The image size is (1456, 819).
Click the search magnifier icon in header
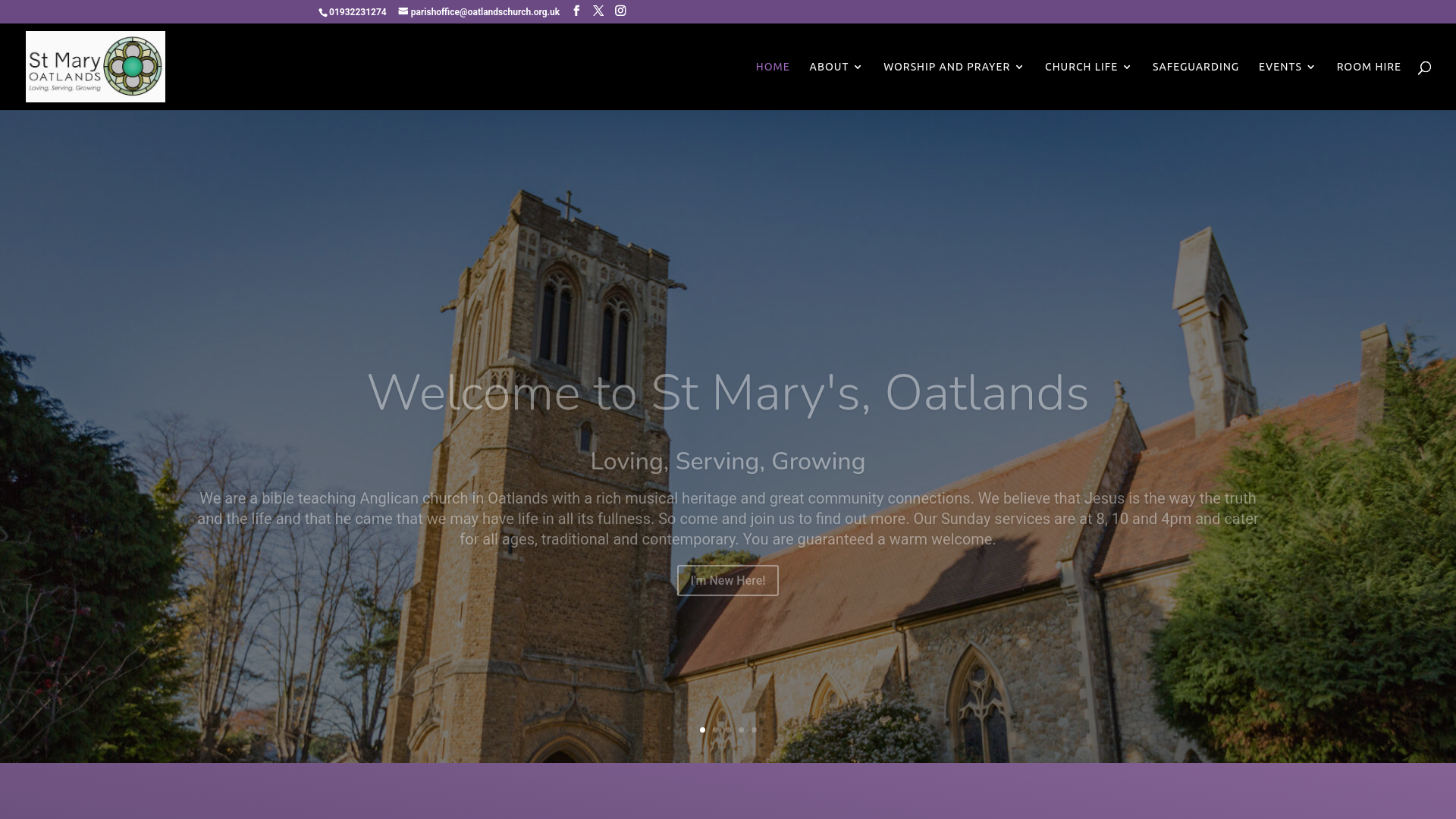click(x=1424, y=67)
